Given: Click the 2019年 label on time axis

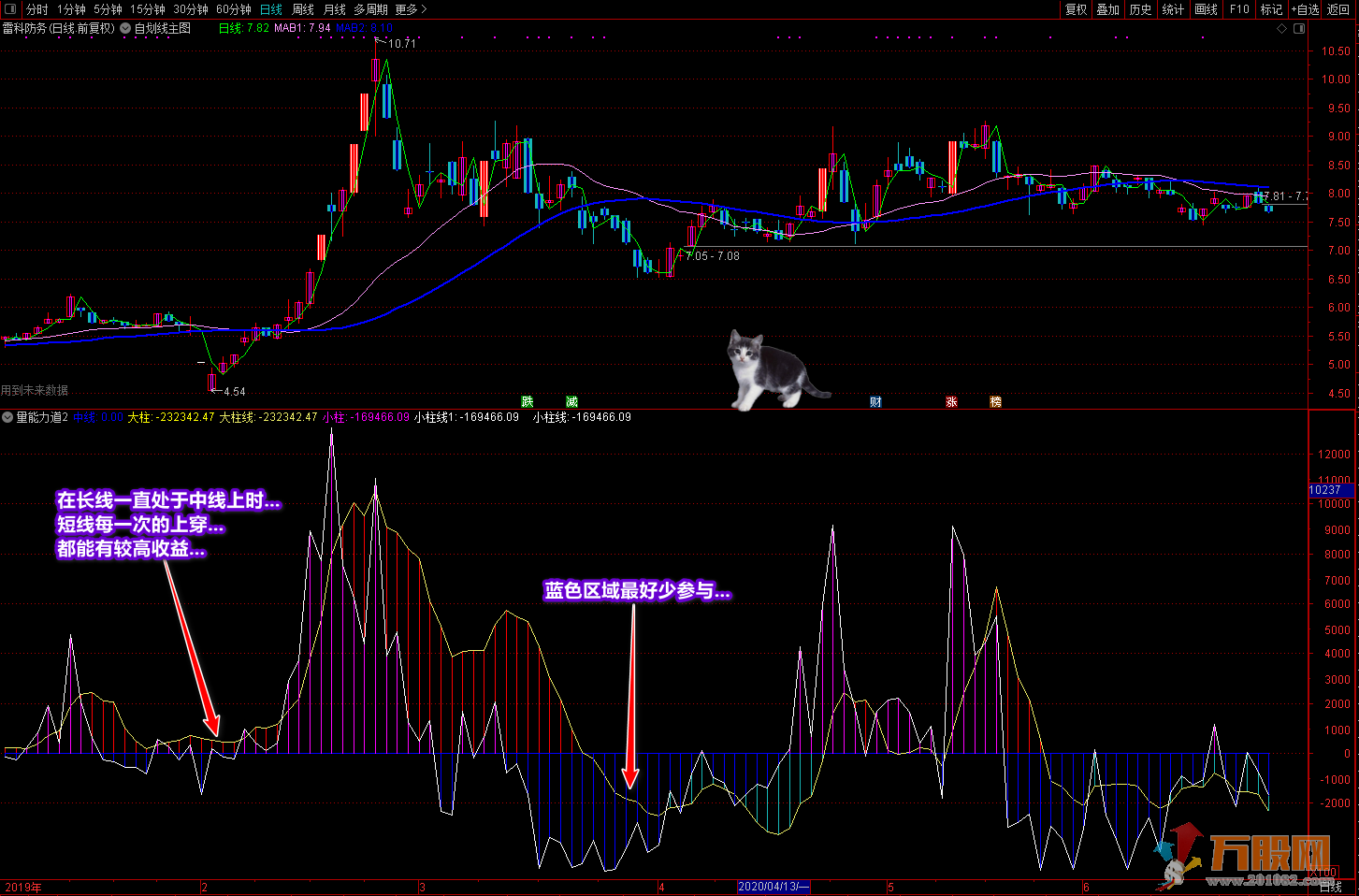Looking at the screenshot, I should click(x=23, y=888).
